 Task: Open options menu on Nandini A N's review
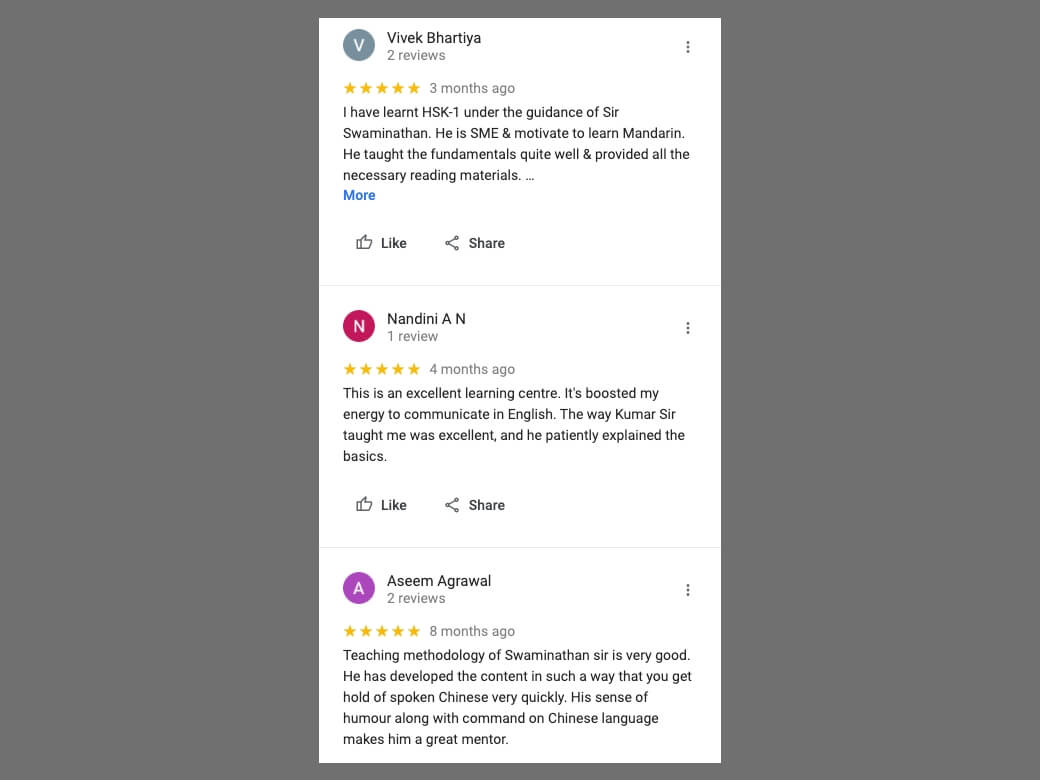(687, 328)
